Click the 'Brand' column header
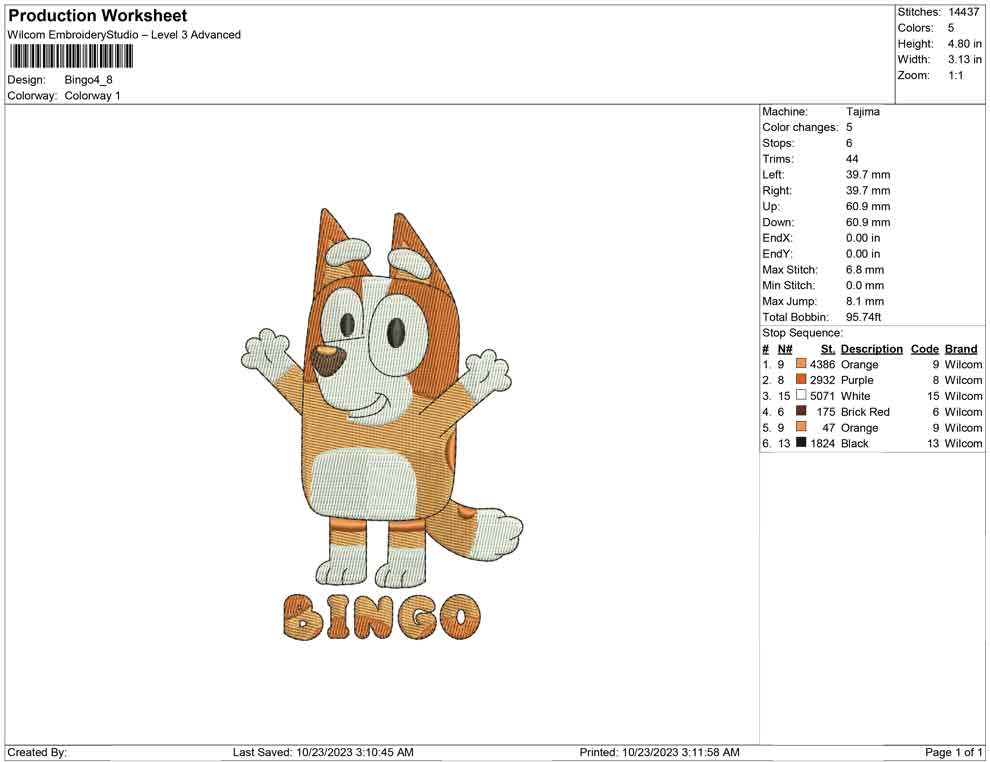 960,348
